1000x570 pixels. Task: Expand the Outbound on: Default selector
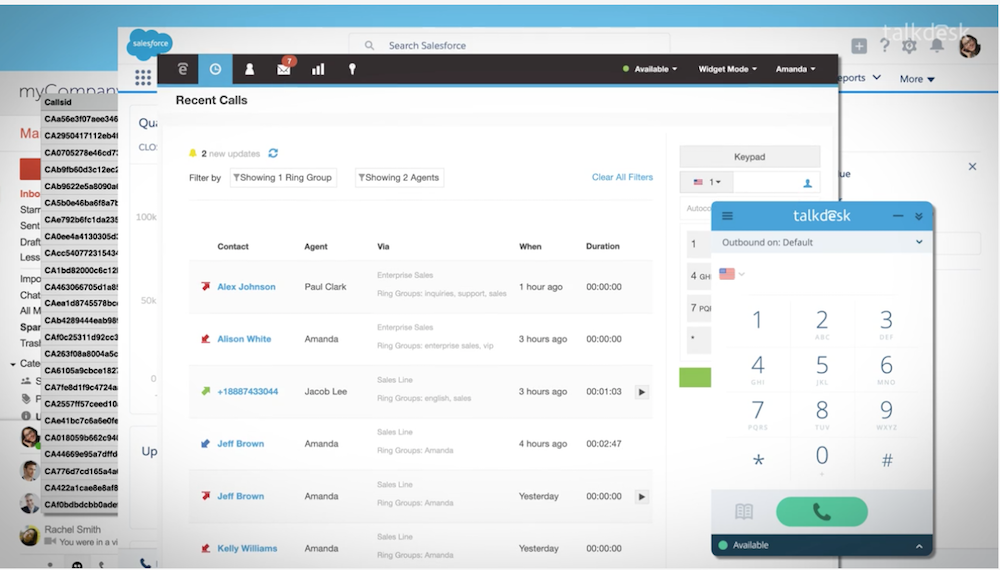(821, 242)
